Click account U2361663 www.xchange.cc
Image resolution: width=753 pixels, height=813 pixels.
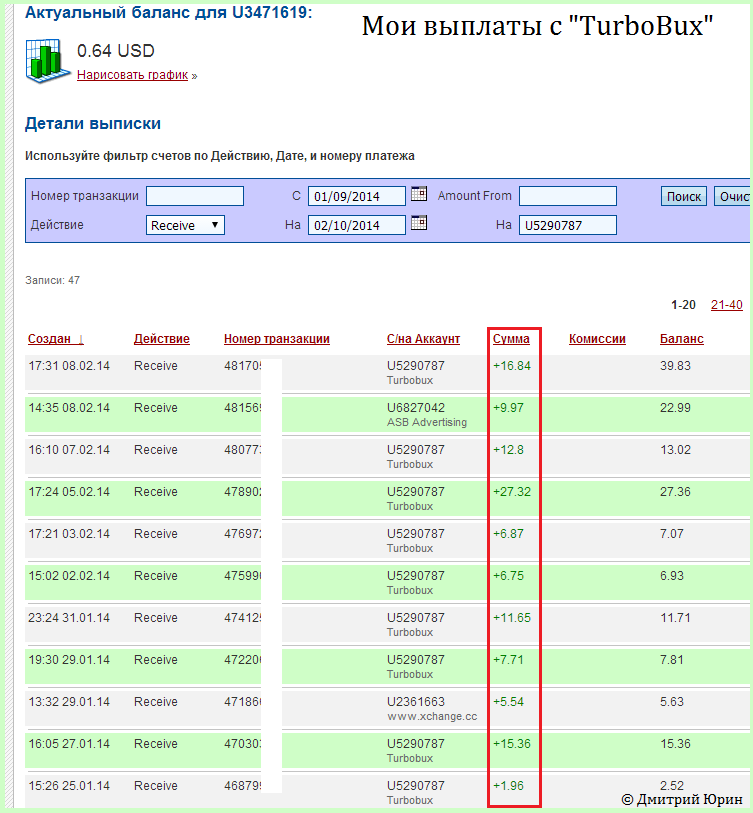coord(432,709)
